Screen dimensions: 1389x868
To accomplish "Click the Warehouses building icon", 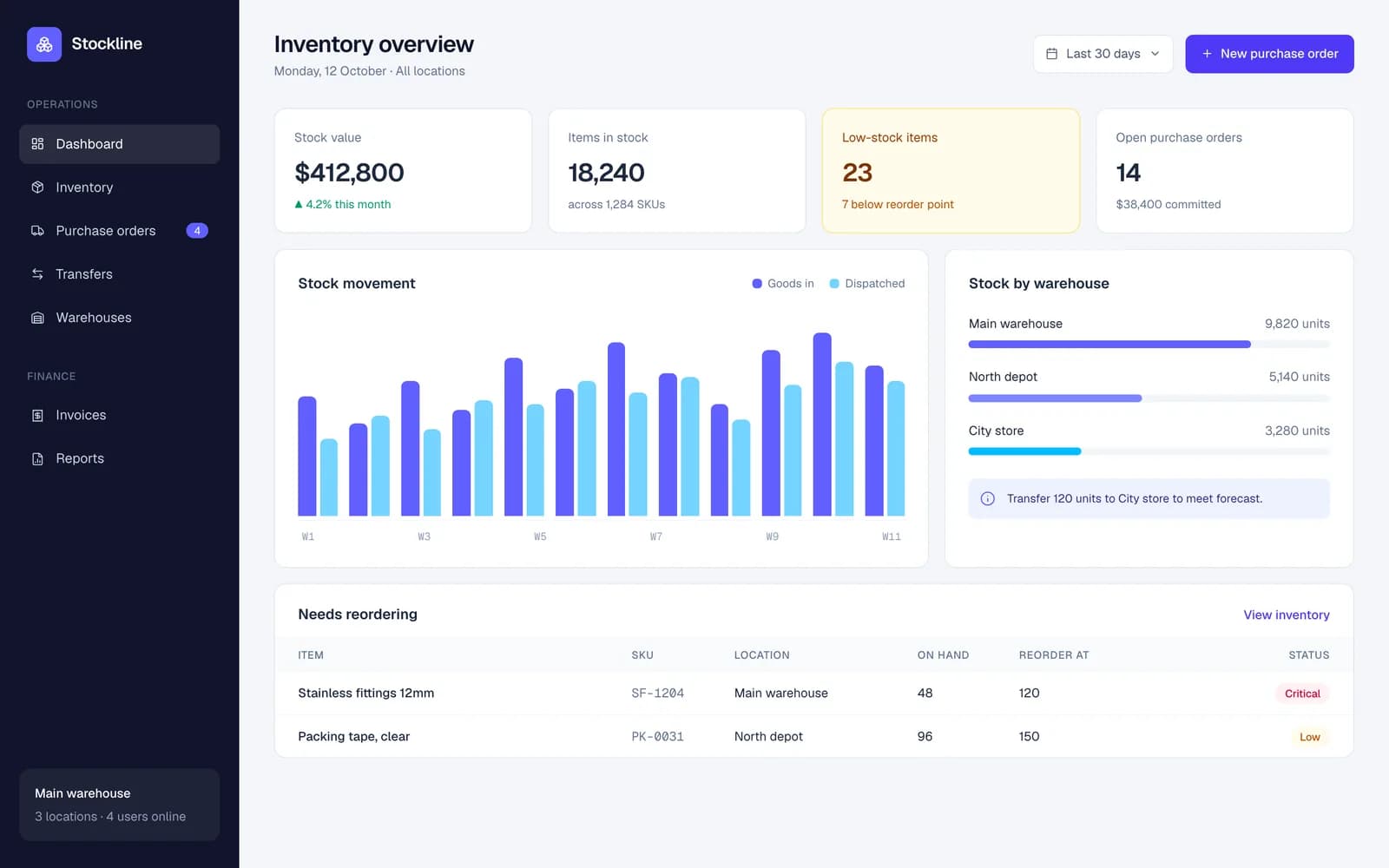I will pos(37,318).
